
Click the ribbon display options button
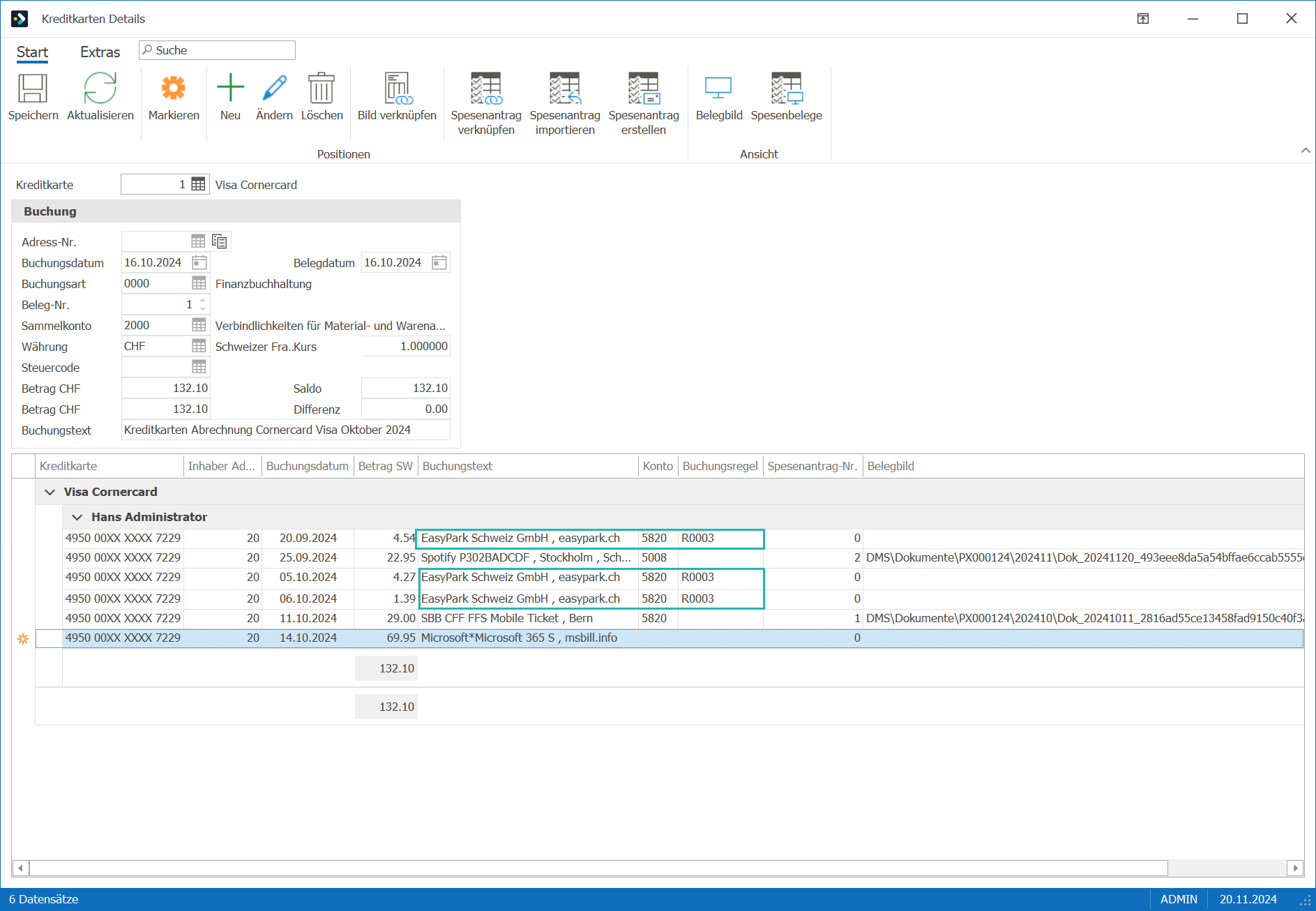pos(1143,19)
